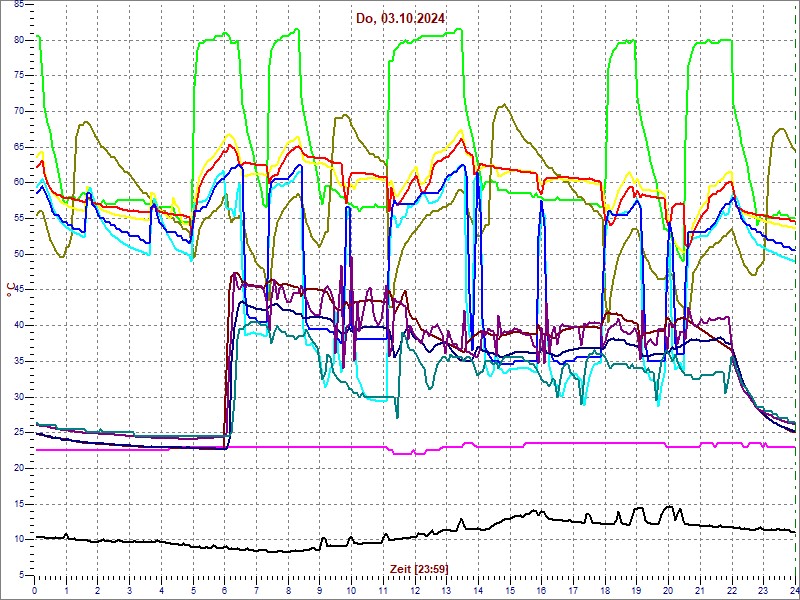Select the 40 value on the temperature axis
800x600 pixels.
point(17,326)
